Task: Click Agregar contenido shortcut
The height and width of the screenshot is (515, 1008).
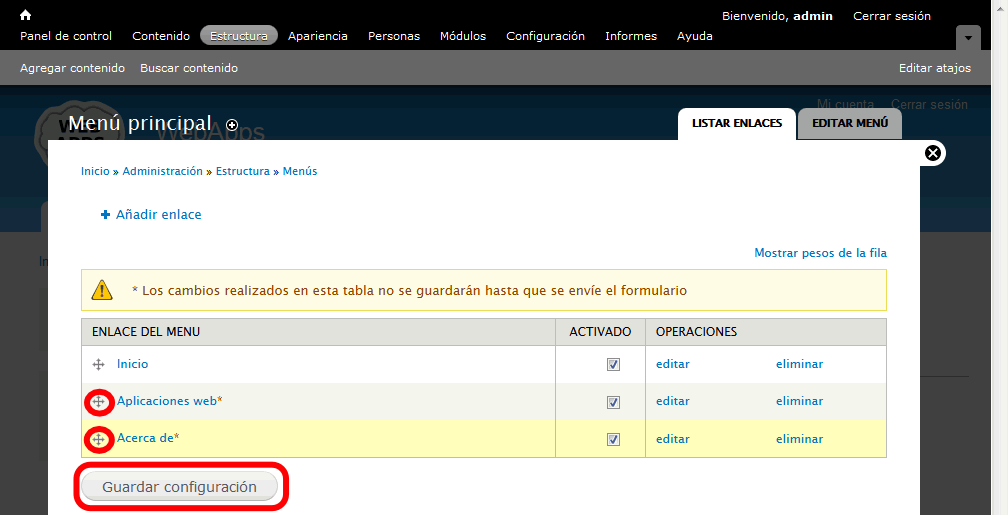Action: tap(72, 68)
